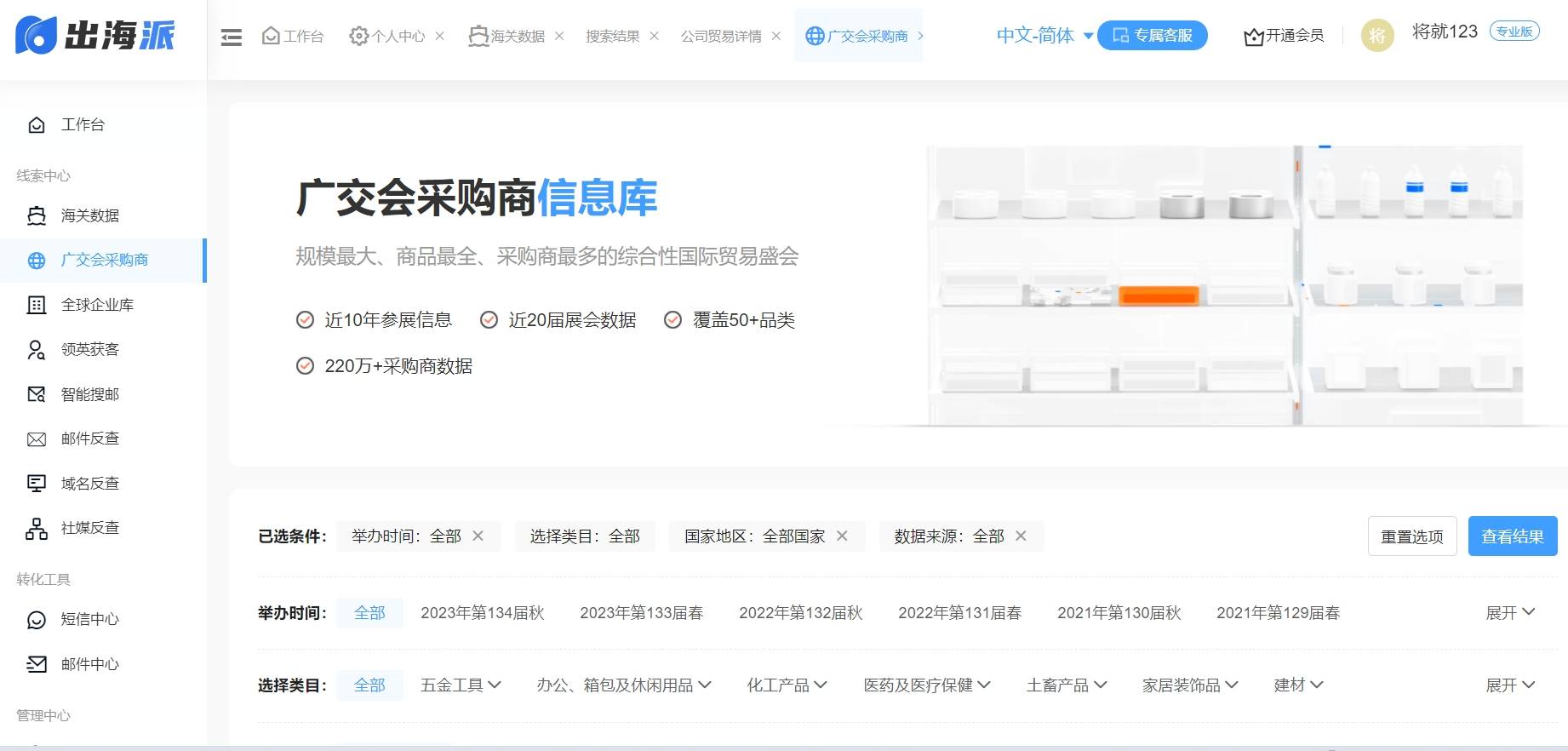Click the 社媒反查 network icon
The image size is (1568, 751).
37,529
